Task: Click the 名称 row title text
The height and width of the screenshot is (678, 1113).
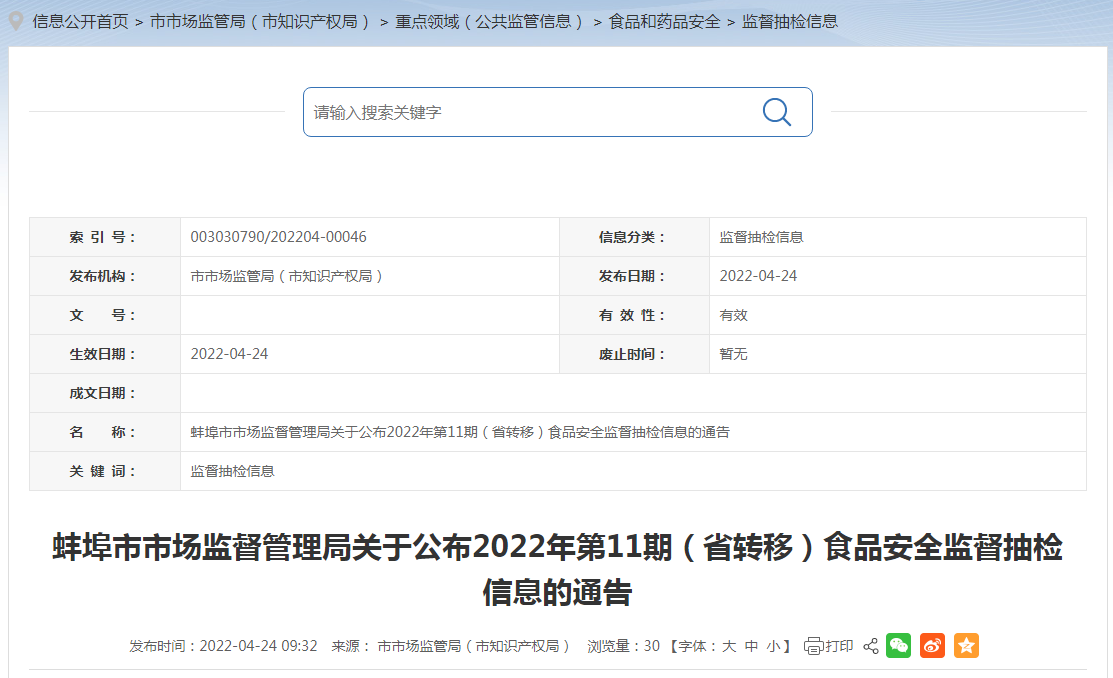Action: (x=460, y=432)
